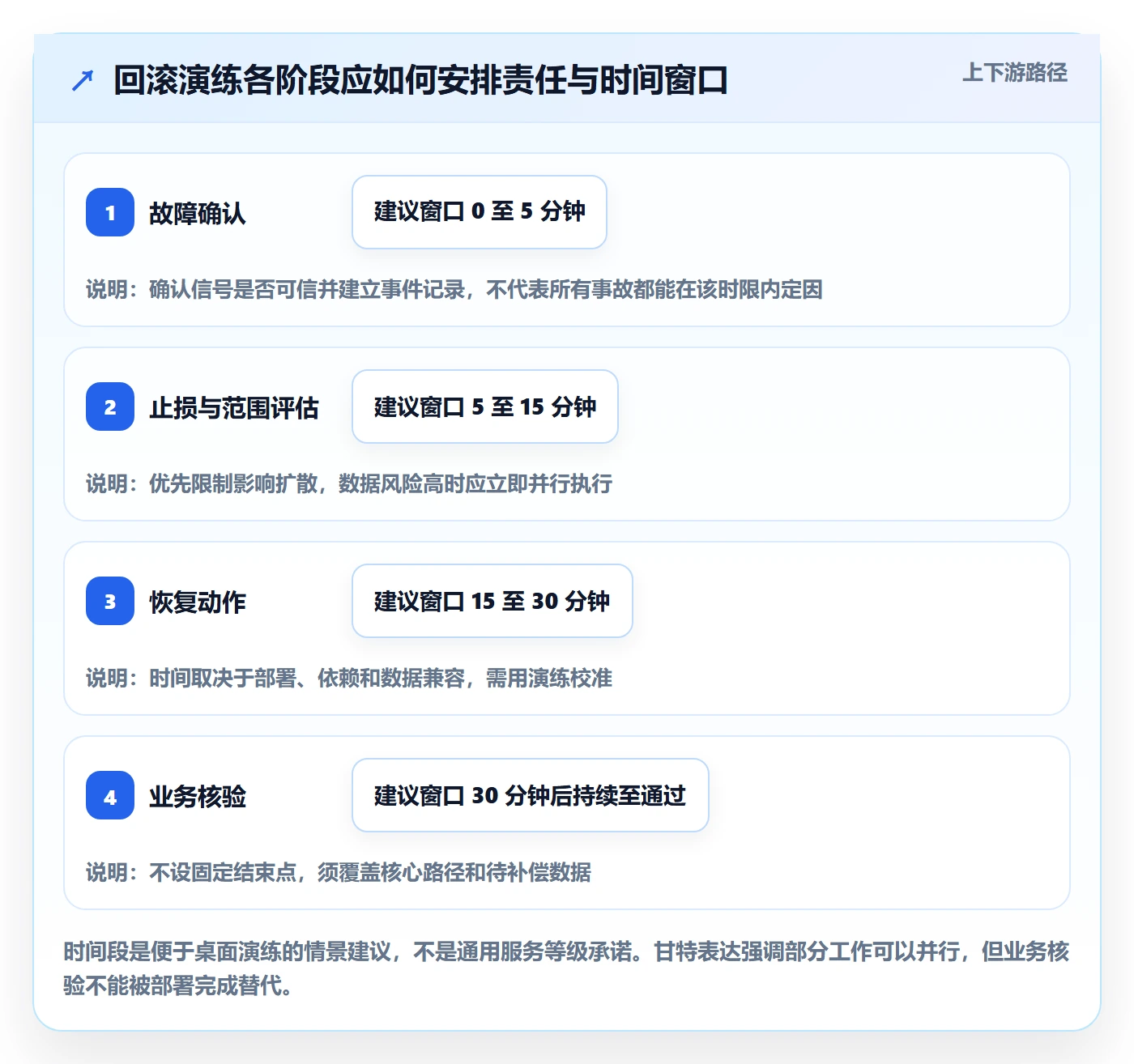Click the 业务核验 stage title
Screen dimensions: 1134x1064
pyautogui.click(x=198, y=797)
